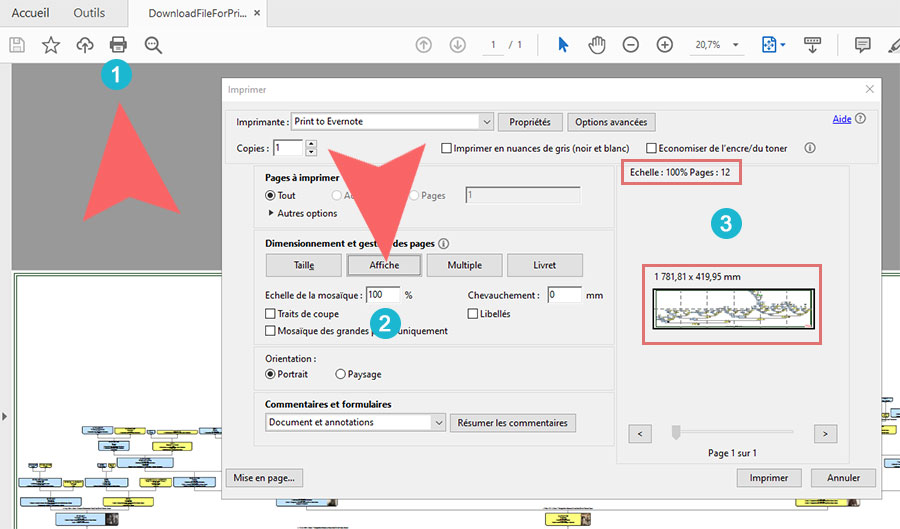Click the printer icon in the toolbar
This screenshot has height=529, width=900.
click(118, 45)
